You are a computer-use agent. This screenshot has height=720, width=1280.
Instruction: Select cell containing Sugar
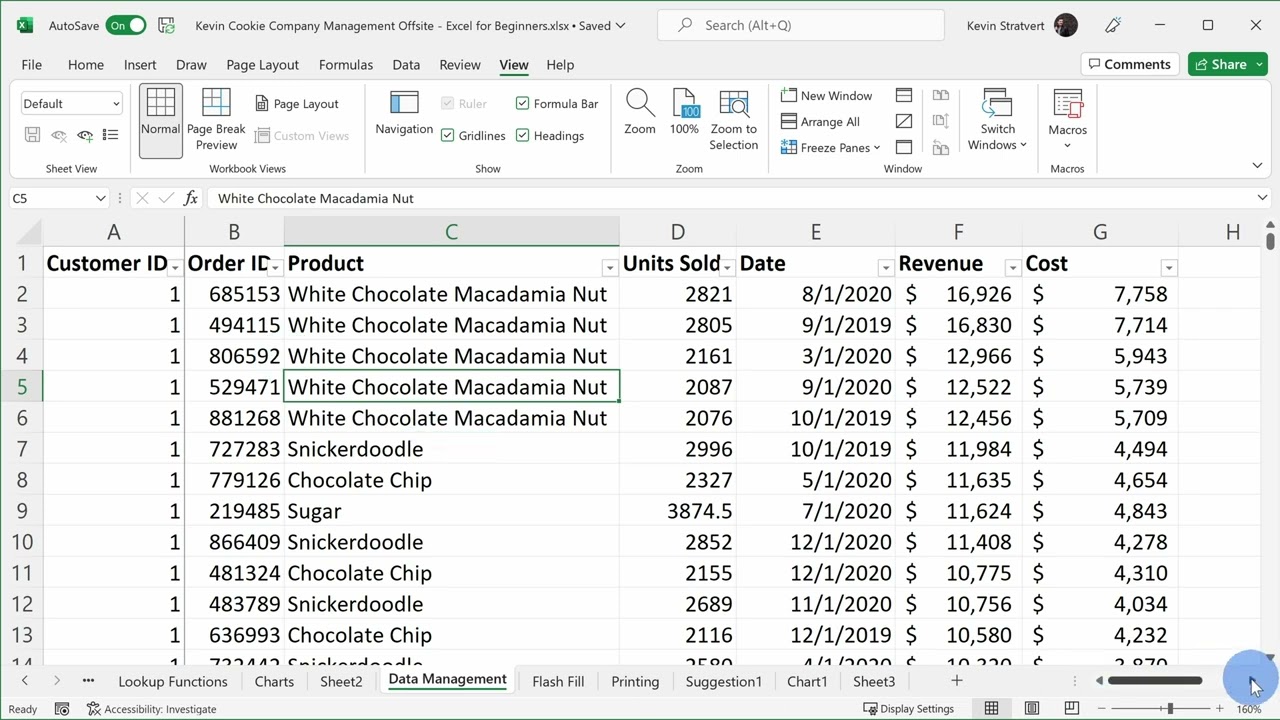[451, 511]
